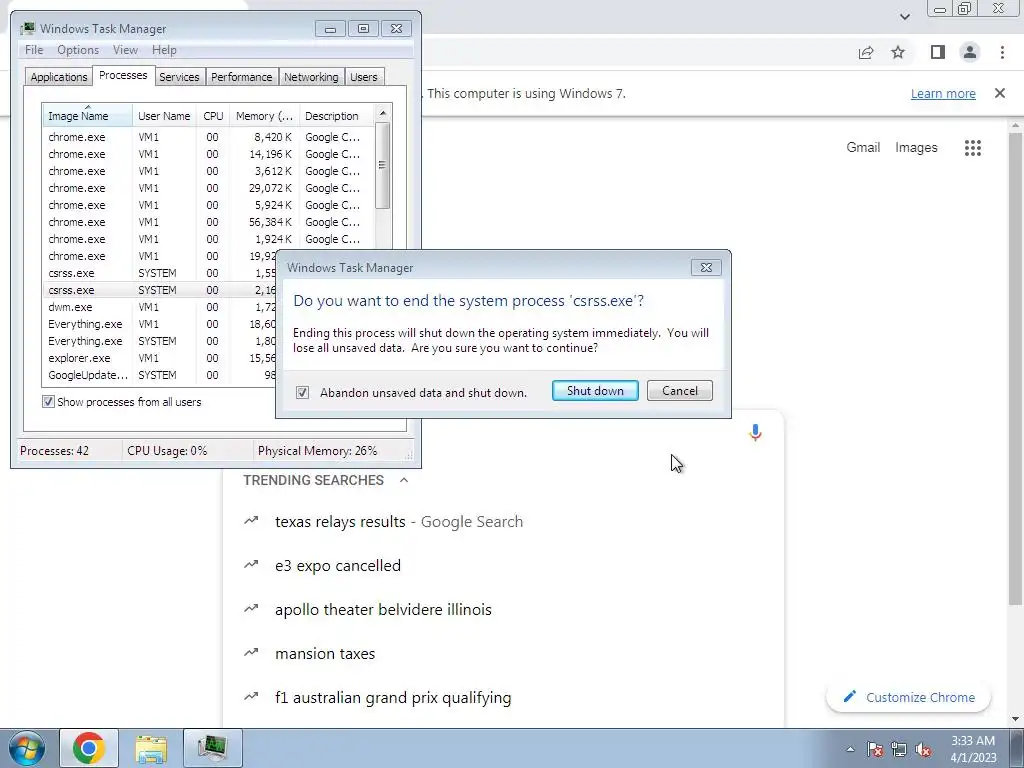Open Google Images link

pos(916,148)
